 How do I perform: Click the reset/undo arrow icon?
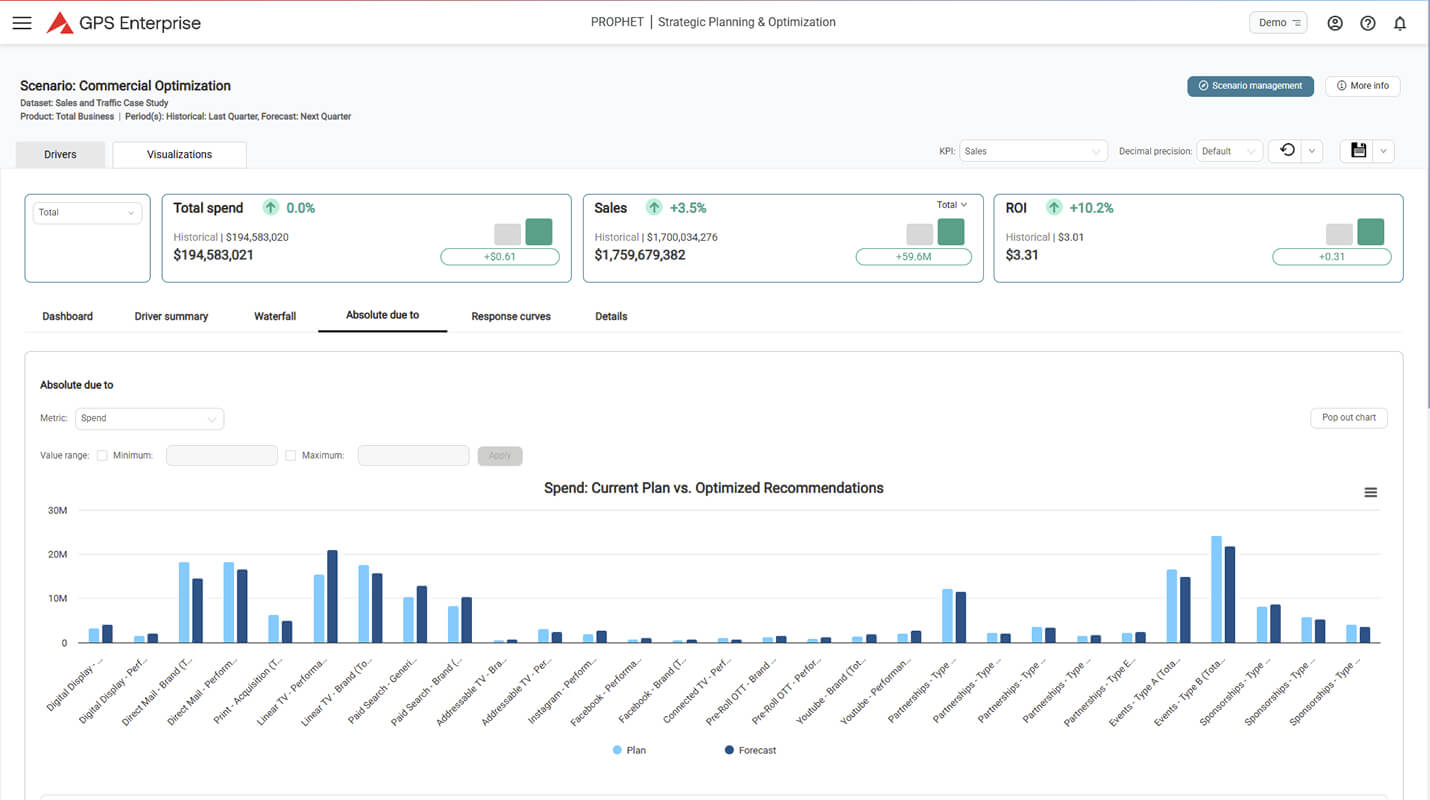click(1287, 151)
